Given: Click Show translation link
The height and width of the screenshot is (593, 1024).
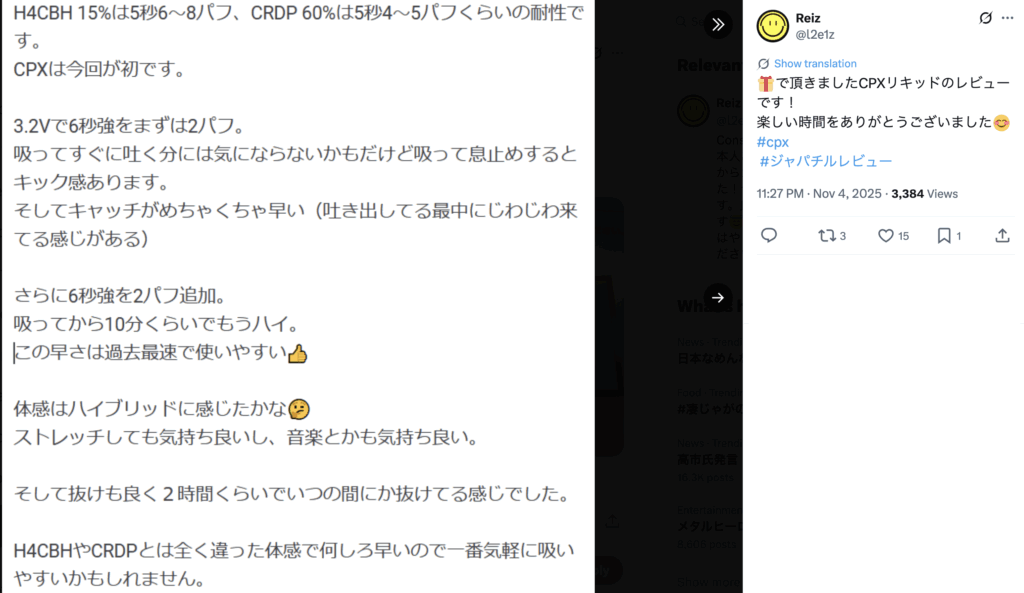Looking at the screenshot, I should (x=815, y=63).
